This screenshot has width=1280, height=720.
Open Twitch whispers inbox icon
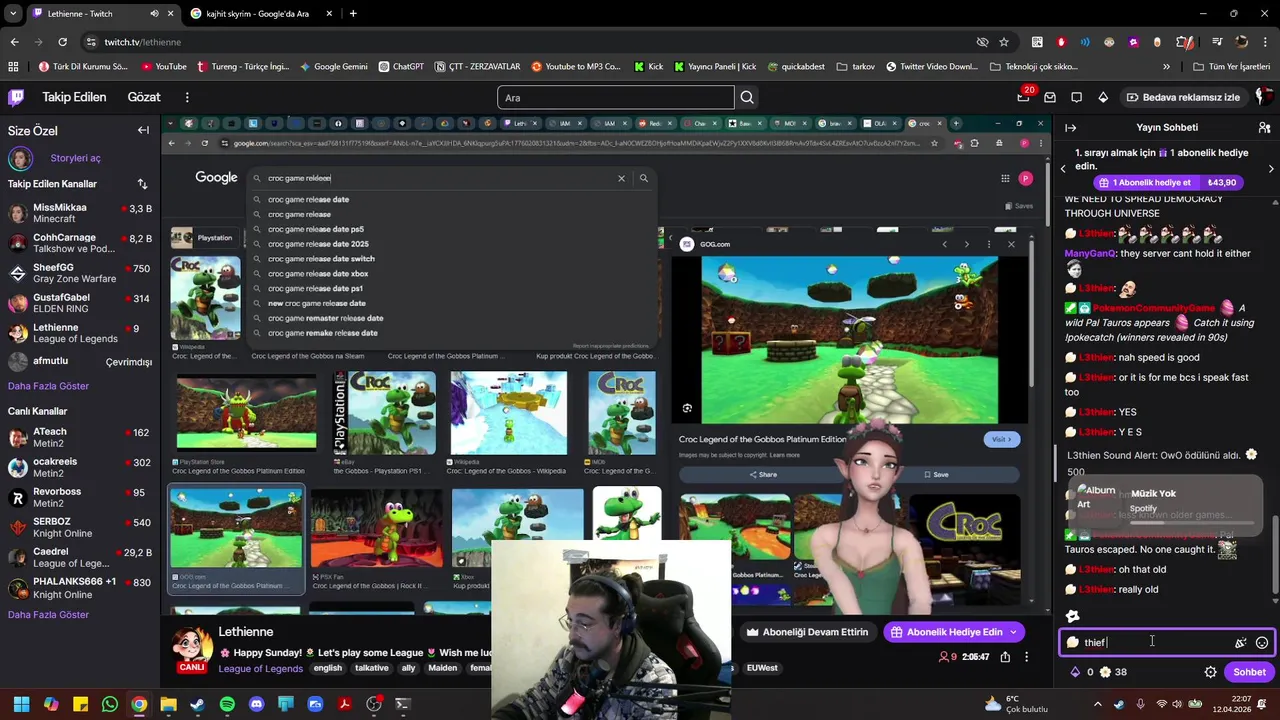click(1050, 97)
